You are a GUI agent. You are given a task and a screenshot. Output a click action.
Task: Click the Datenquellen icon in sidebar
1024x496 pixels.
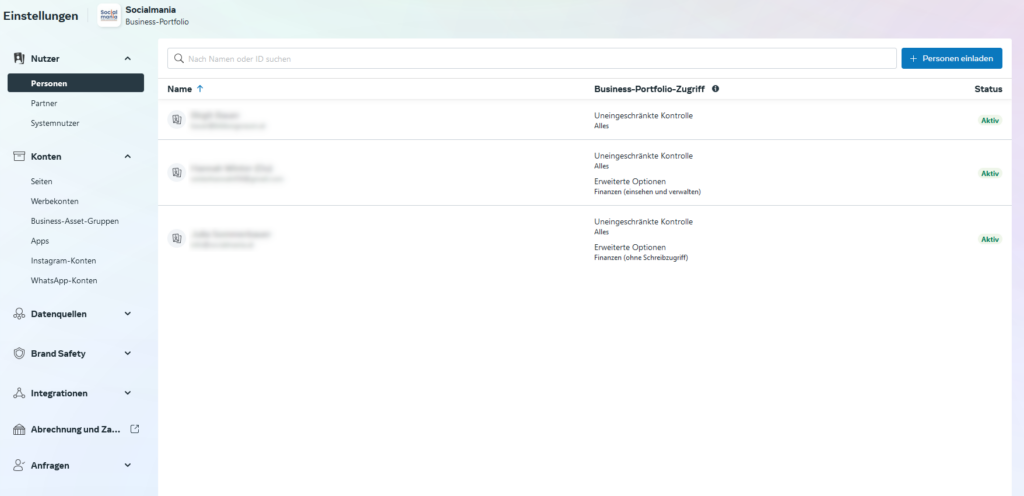[x=19, y=313]
